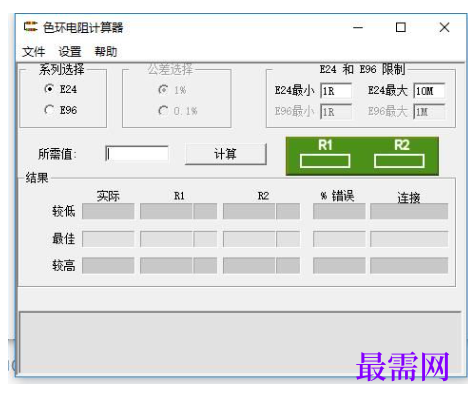Click the 系列选择 group label

coord(62,69)
